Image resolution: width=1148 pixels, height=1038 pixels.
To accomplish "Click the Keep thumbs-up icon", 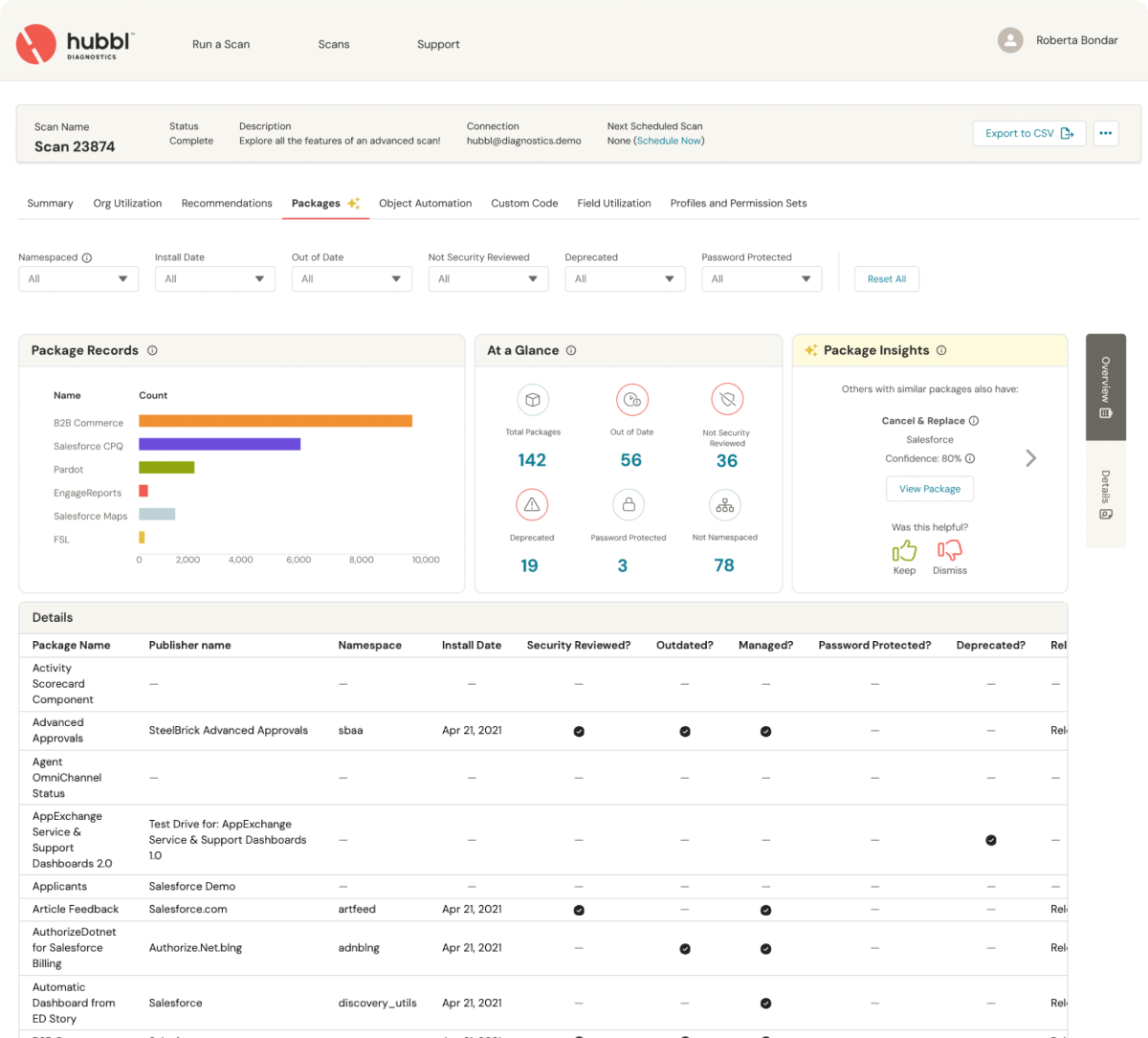I will point(904,550).
